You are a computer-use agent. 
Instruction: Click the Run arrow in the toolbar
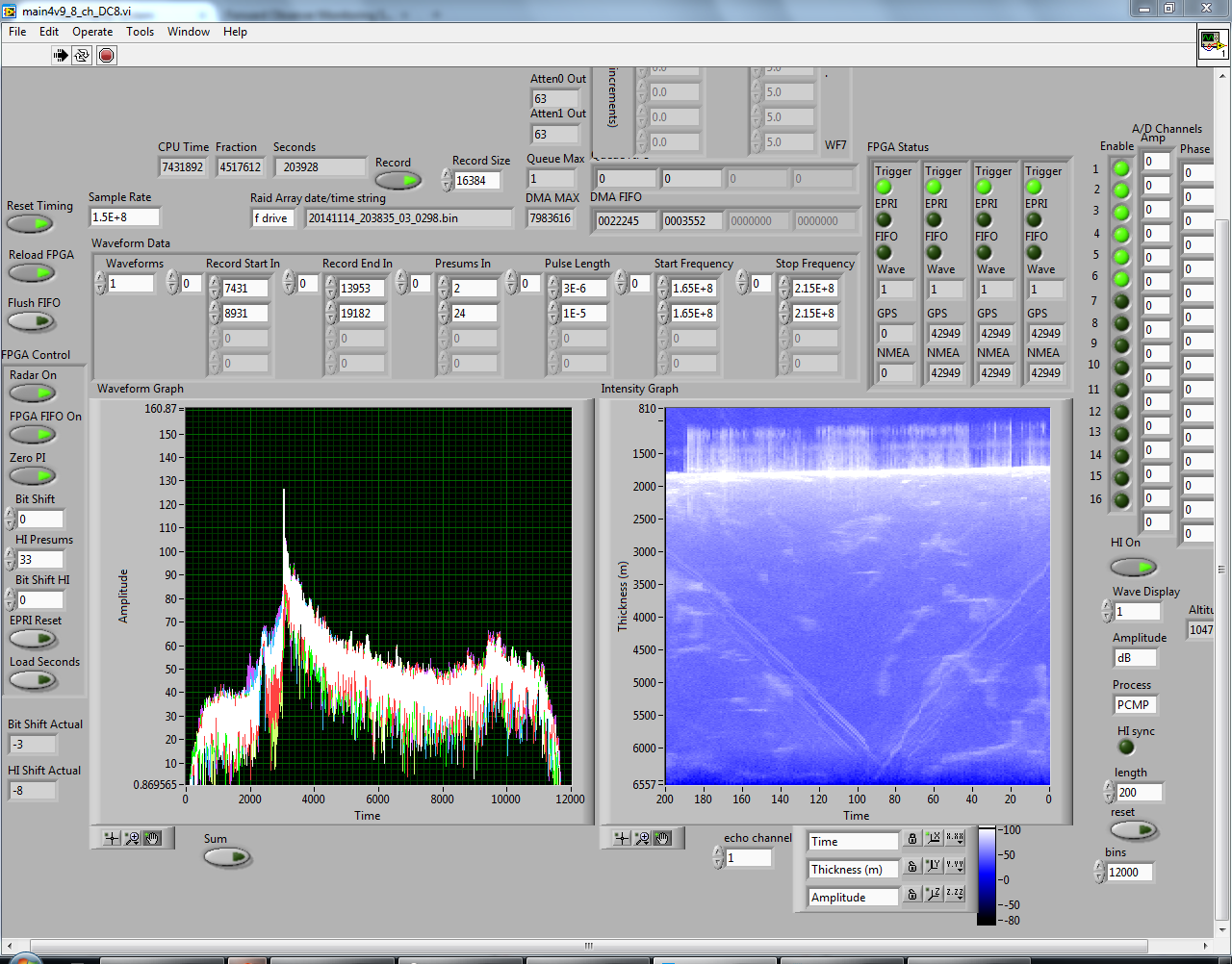pyautogui.click(x=61, y=55)
